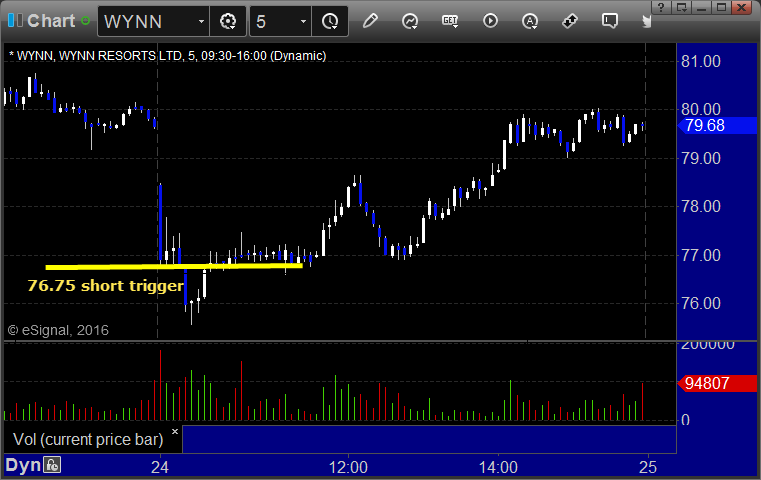Viewport: 761px width, 480px height.
Task: Click the 79.00 price axis label
Action: [701, 158]
